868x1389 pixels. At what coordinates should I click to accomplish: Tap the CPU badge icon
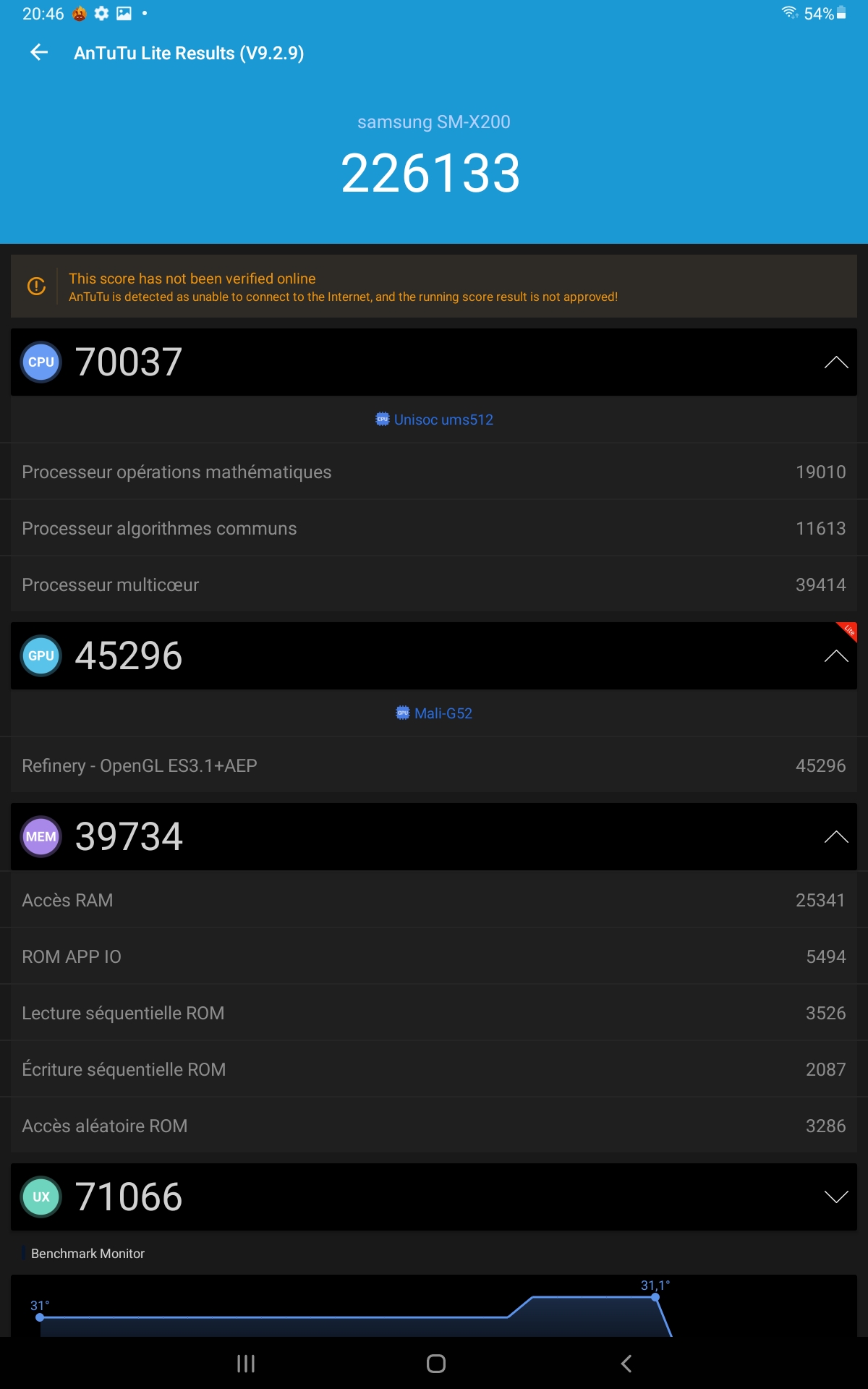(x=41, y=362)
